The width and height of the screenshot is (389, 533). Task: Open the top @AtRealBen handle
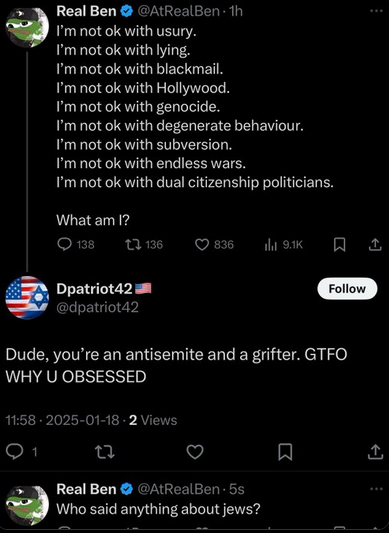point(178,11)
